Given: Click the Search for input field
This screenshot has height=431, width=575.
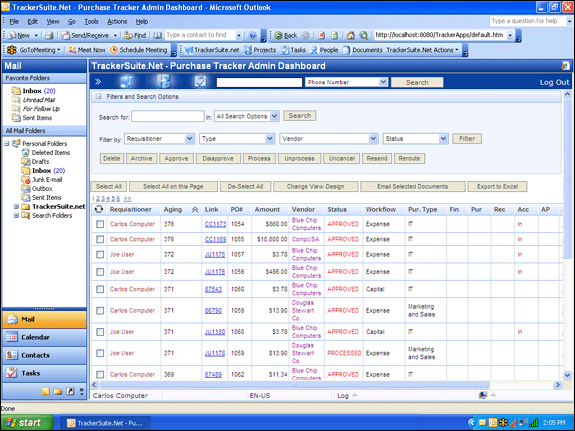Looking at the screenshot, I should pyautogui.click(x=168, y=116).
